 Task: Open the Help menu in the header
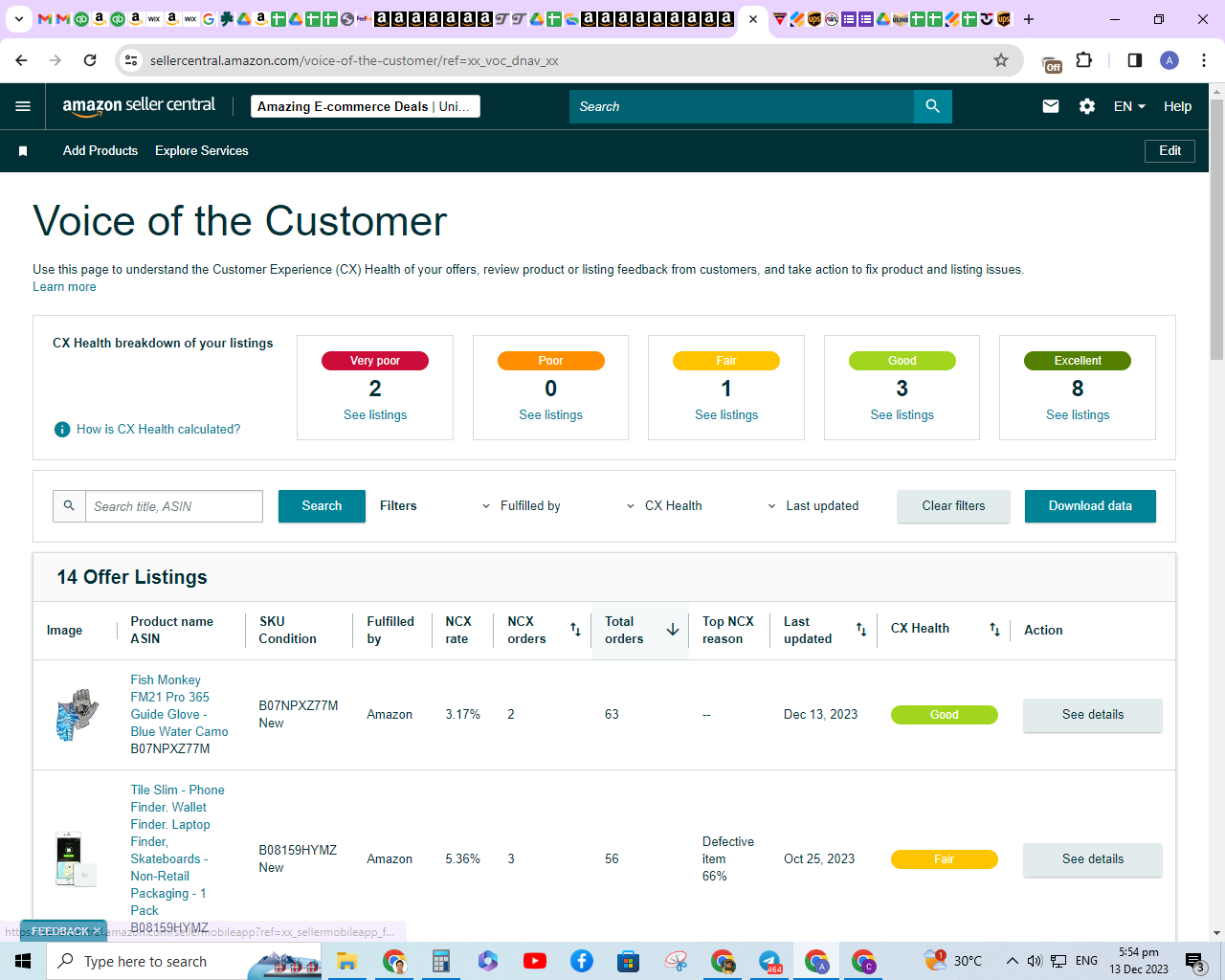[x=1177, y=106]
